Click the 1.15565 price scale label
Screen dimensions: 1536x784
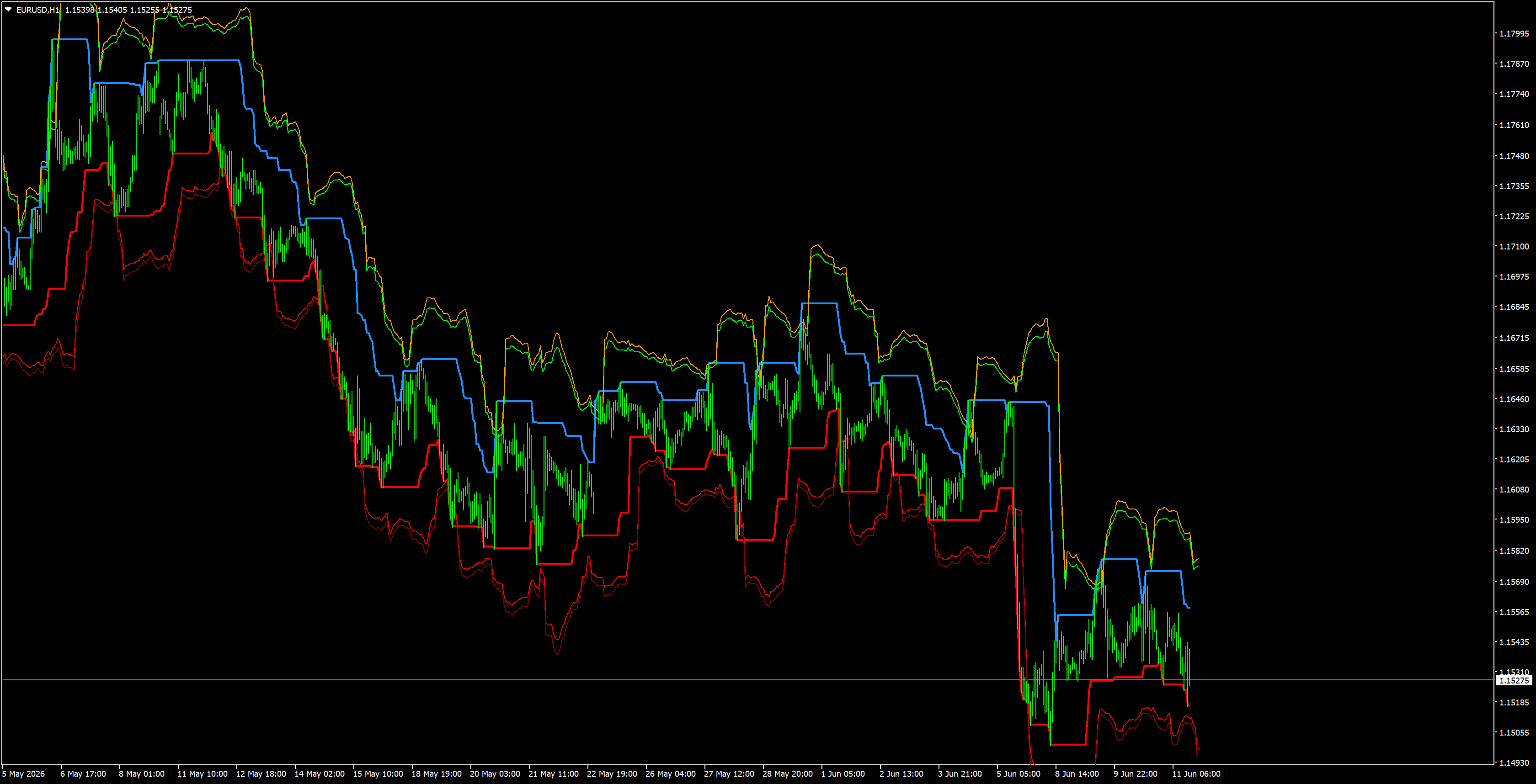click(1514, 612)
